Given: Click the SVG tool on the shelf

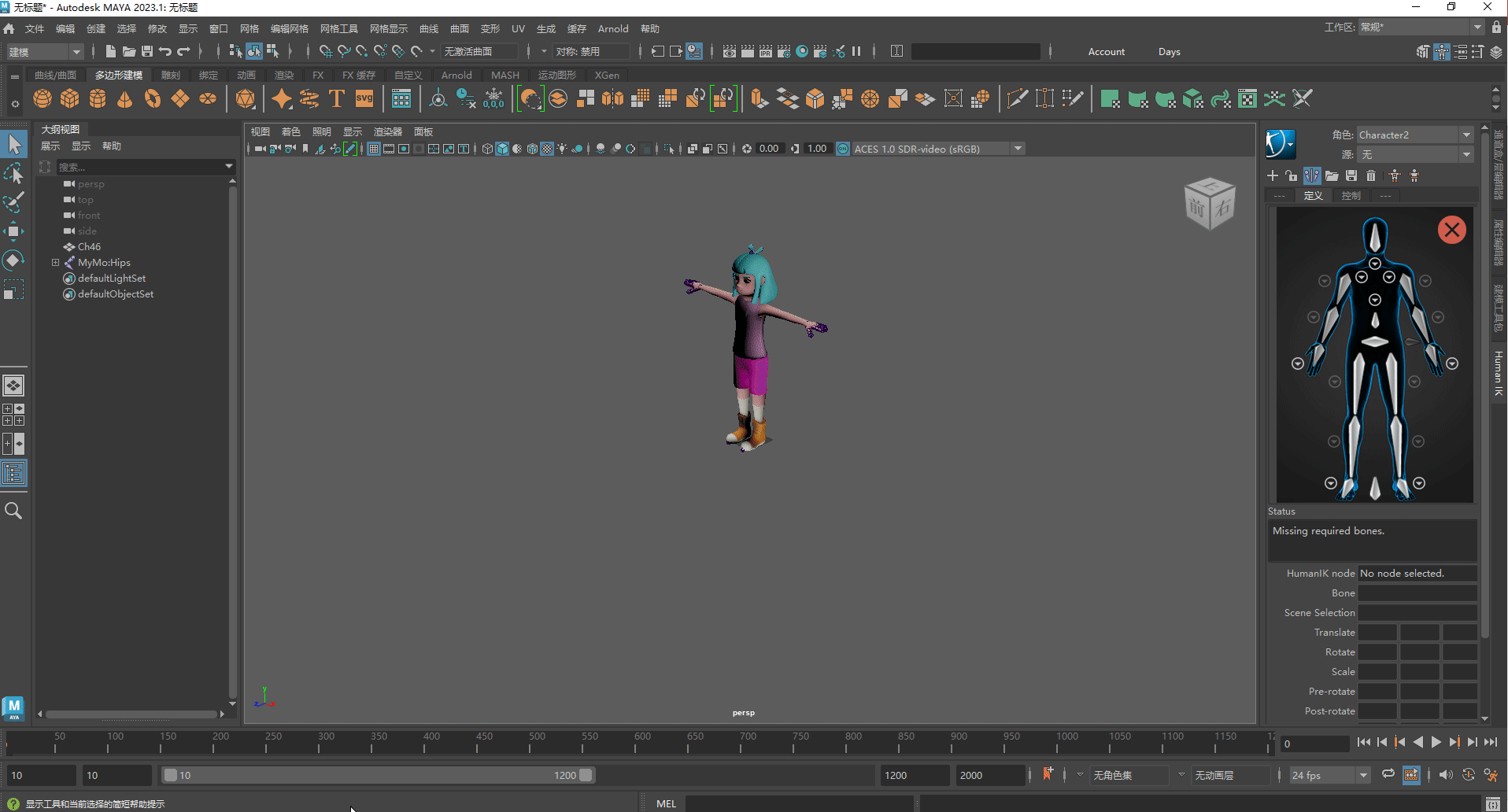Looking at the screenshot, I should pos(364,98).
